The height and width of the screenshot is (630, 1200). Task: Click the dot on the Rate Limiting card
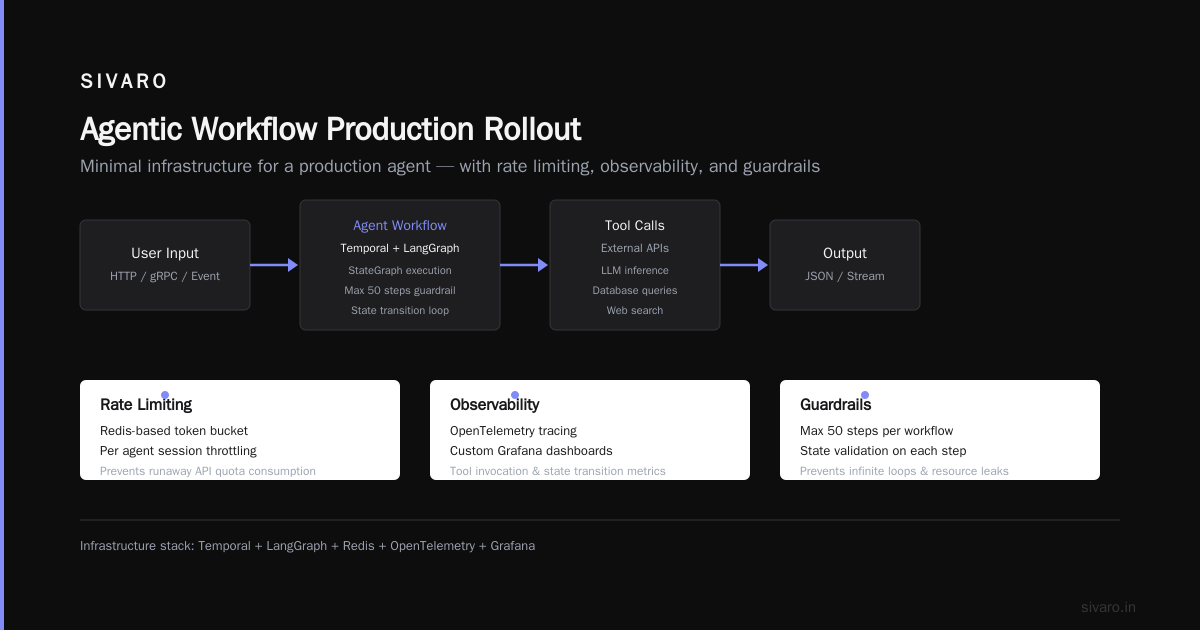click(165, 396)
